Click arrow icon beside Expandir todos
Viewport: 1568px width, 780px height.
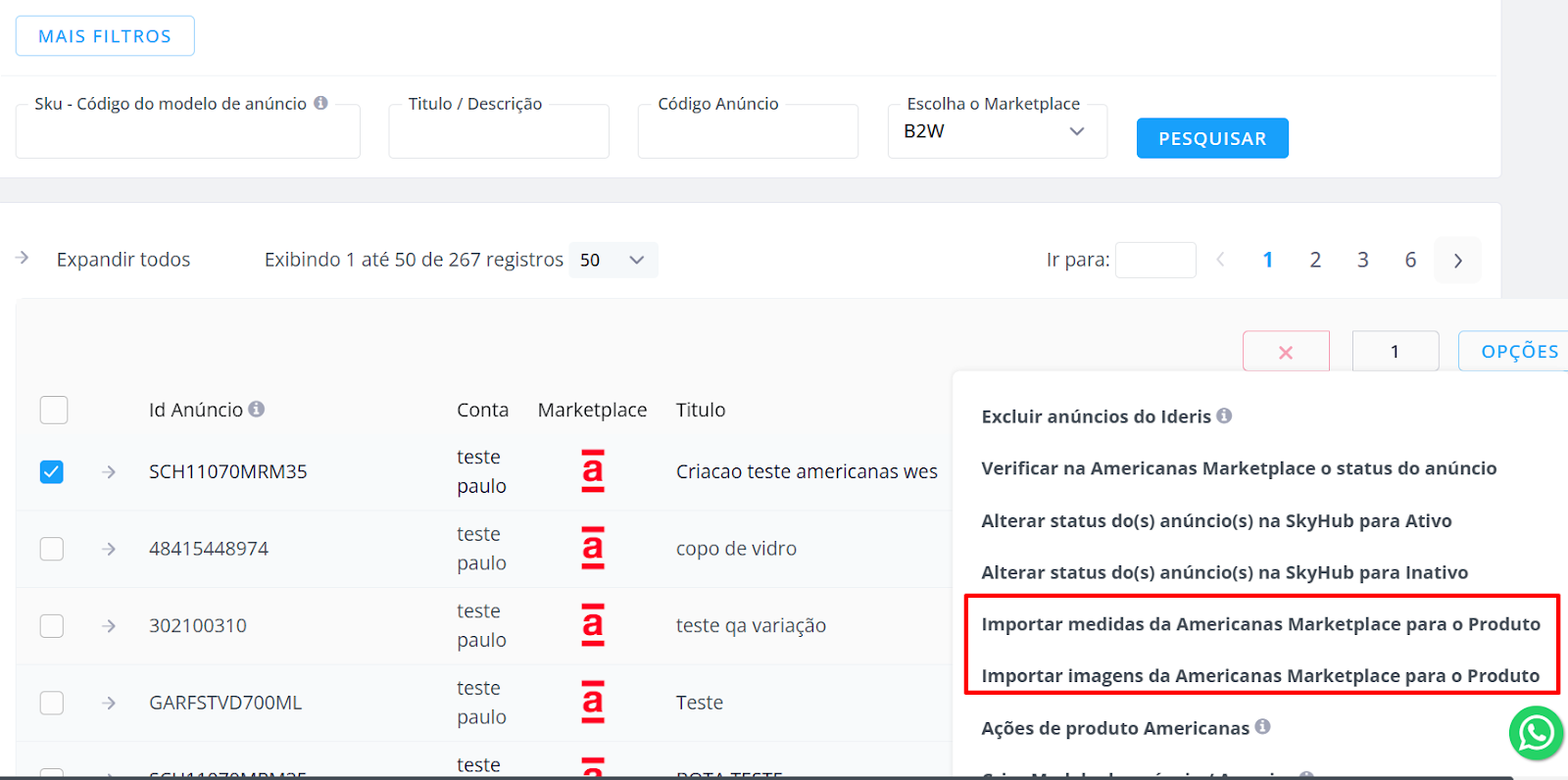23,258
